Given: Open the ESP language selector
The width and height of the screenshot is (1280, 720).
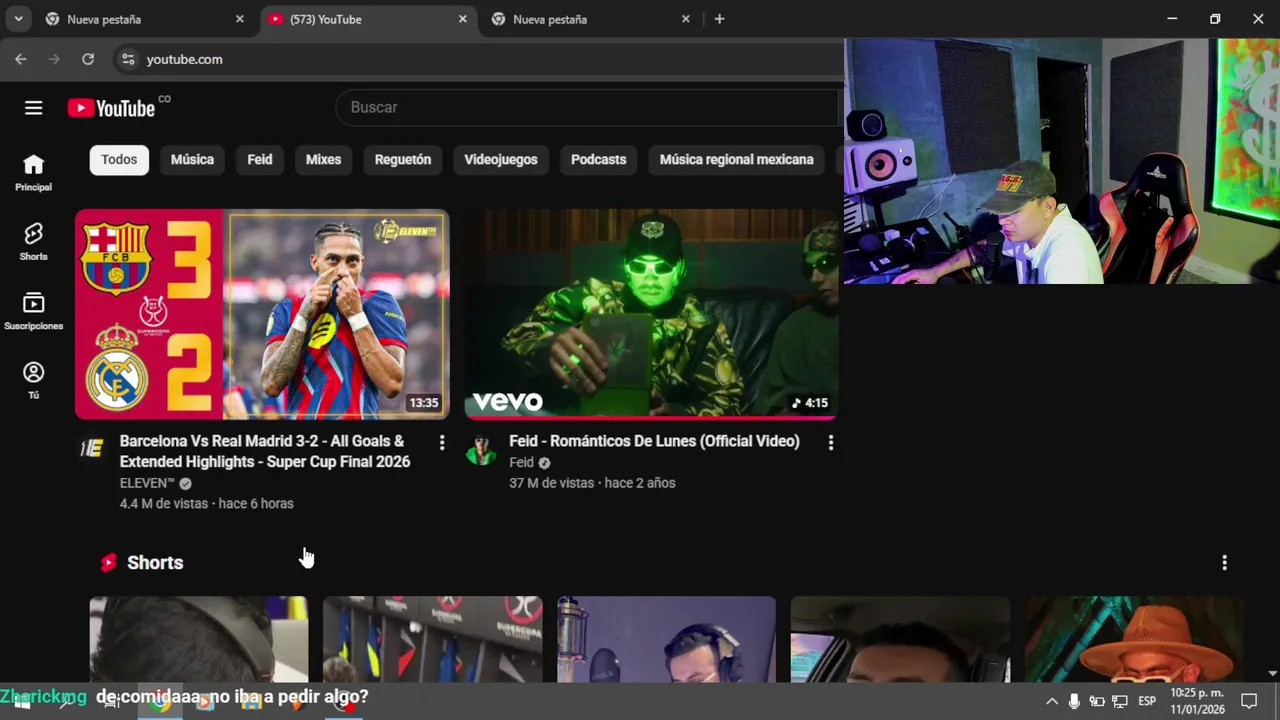Looking at the screenshot, I should (x=1147, y=701).
